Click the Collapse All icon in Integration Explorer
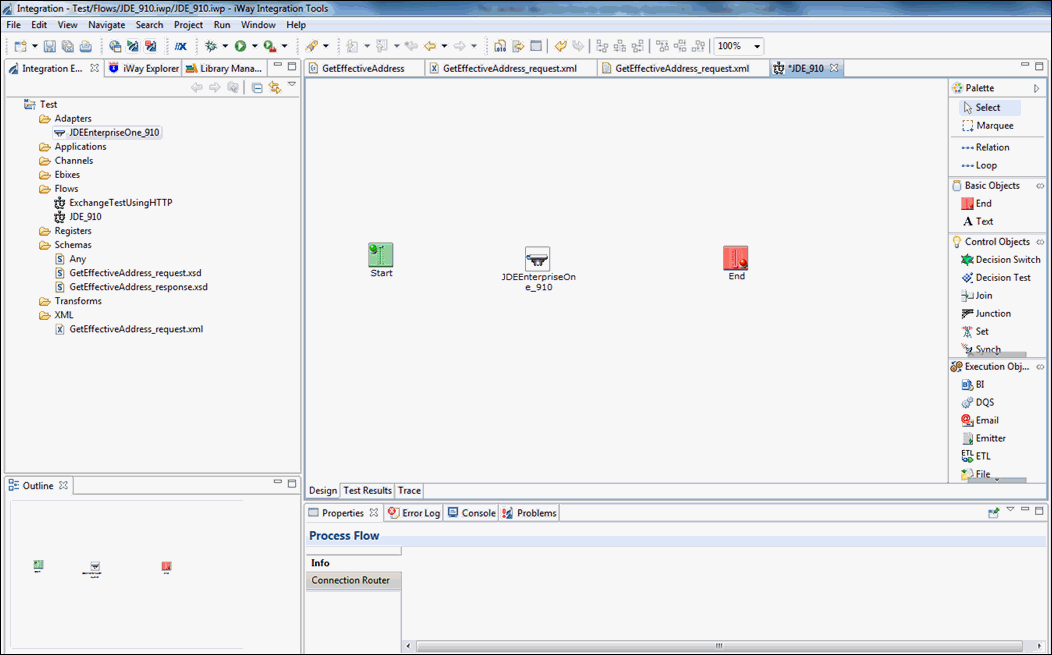Screen dimensions: 1052x655 click(x=257, y=87)
